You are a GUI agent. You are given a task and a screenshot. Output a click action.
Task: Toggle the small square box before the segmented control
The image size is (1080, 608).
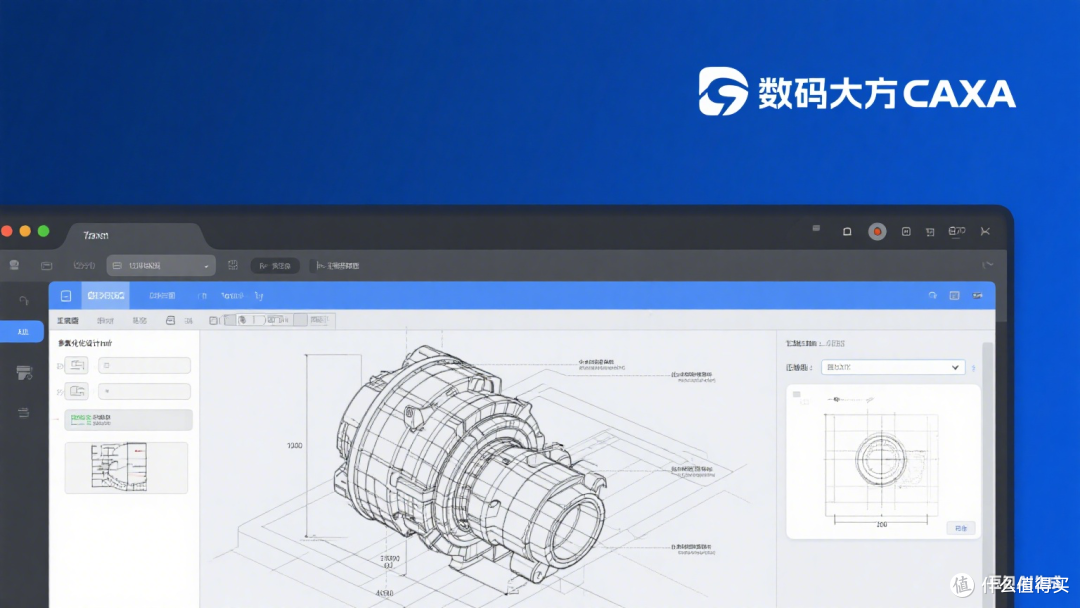point(214,320)
